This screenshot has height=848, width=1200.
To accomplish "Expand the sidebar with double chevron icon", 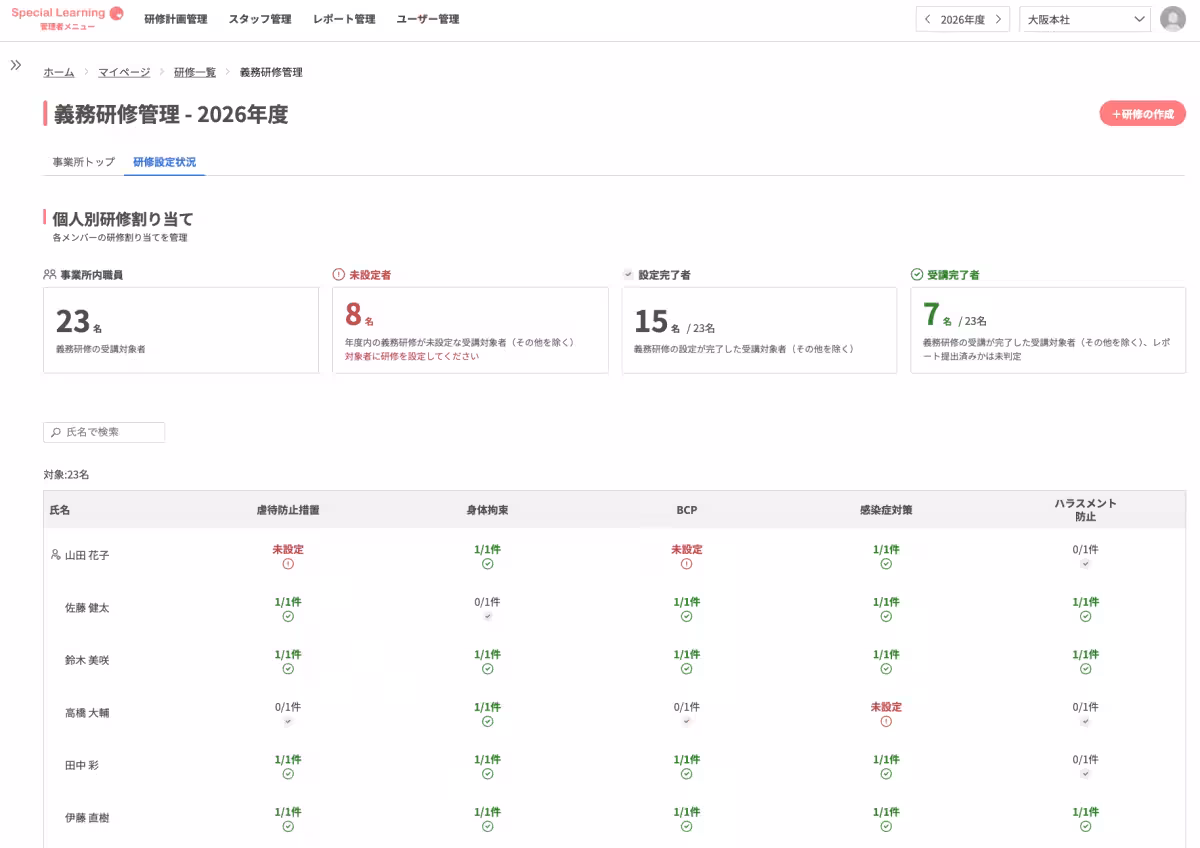I will click(x=16, y=65).
